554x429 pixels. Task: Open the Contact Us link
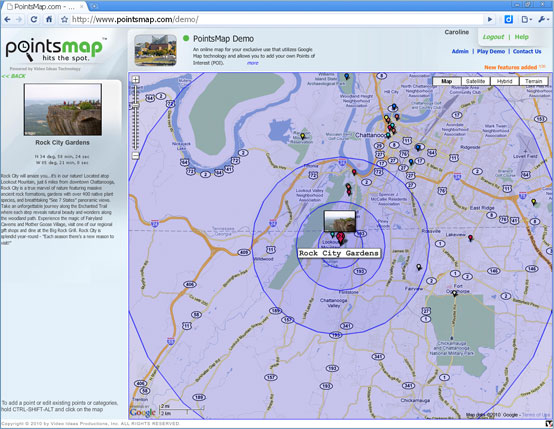click(527, 51)
